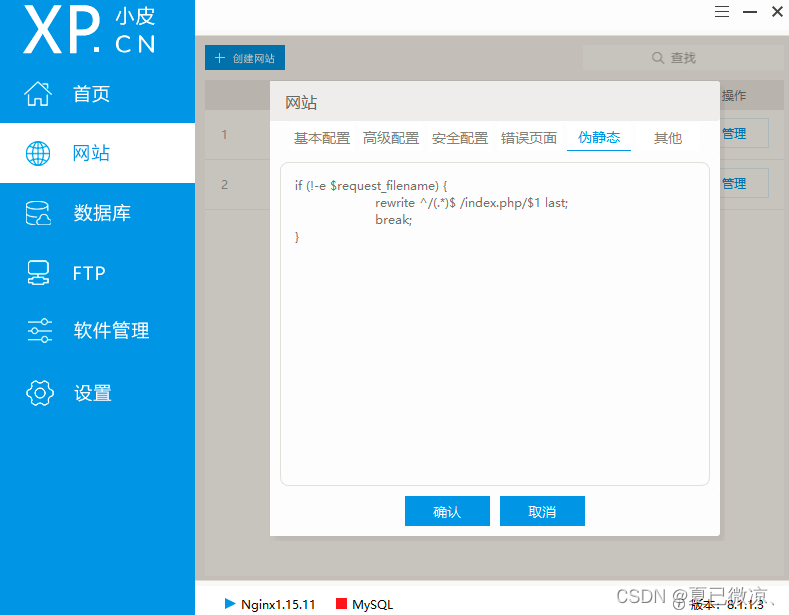Click the FTP server icon in sidebar
The height and width of the screenshot is (615, 789).
click(38, 273)
